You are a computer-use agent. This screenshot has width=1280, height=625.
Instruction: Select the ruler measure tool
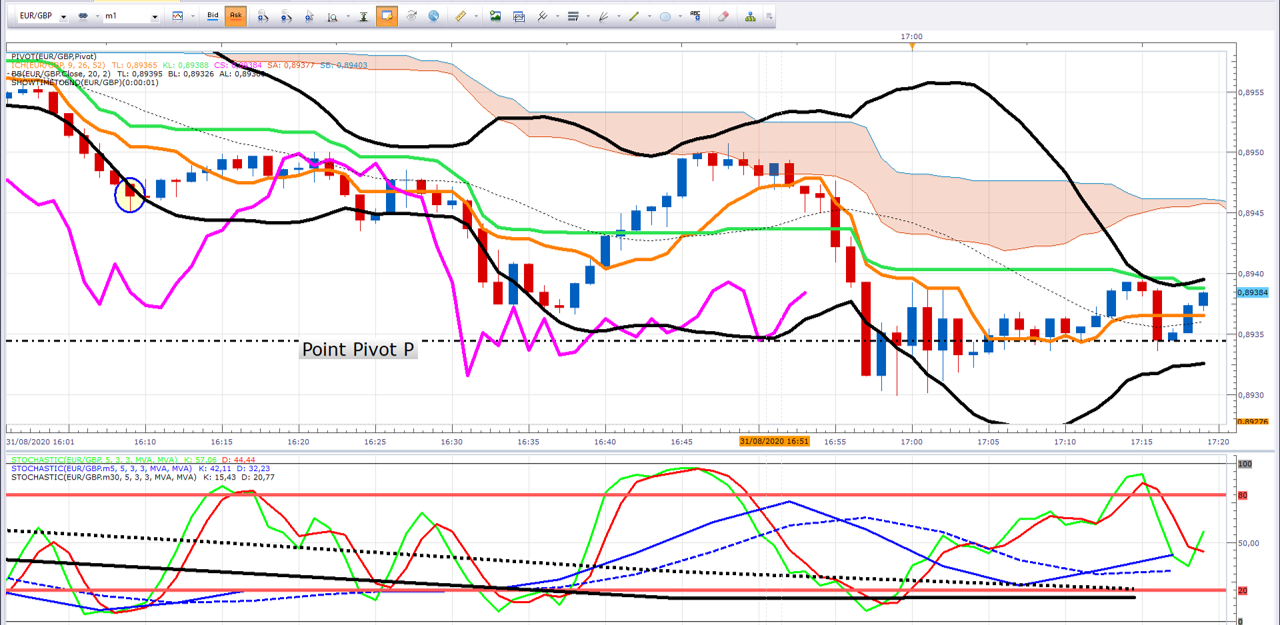[461, 16]
